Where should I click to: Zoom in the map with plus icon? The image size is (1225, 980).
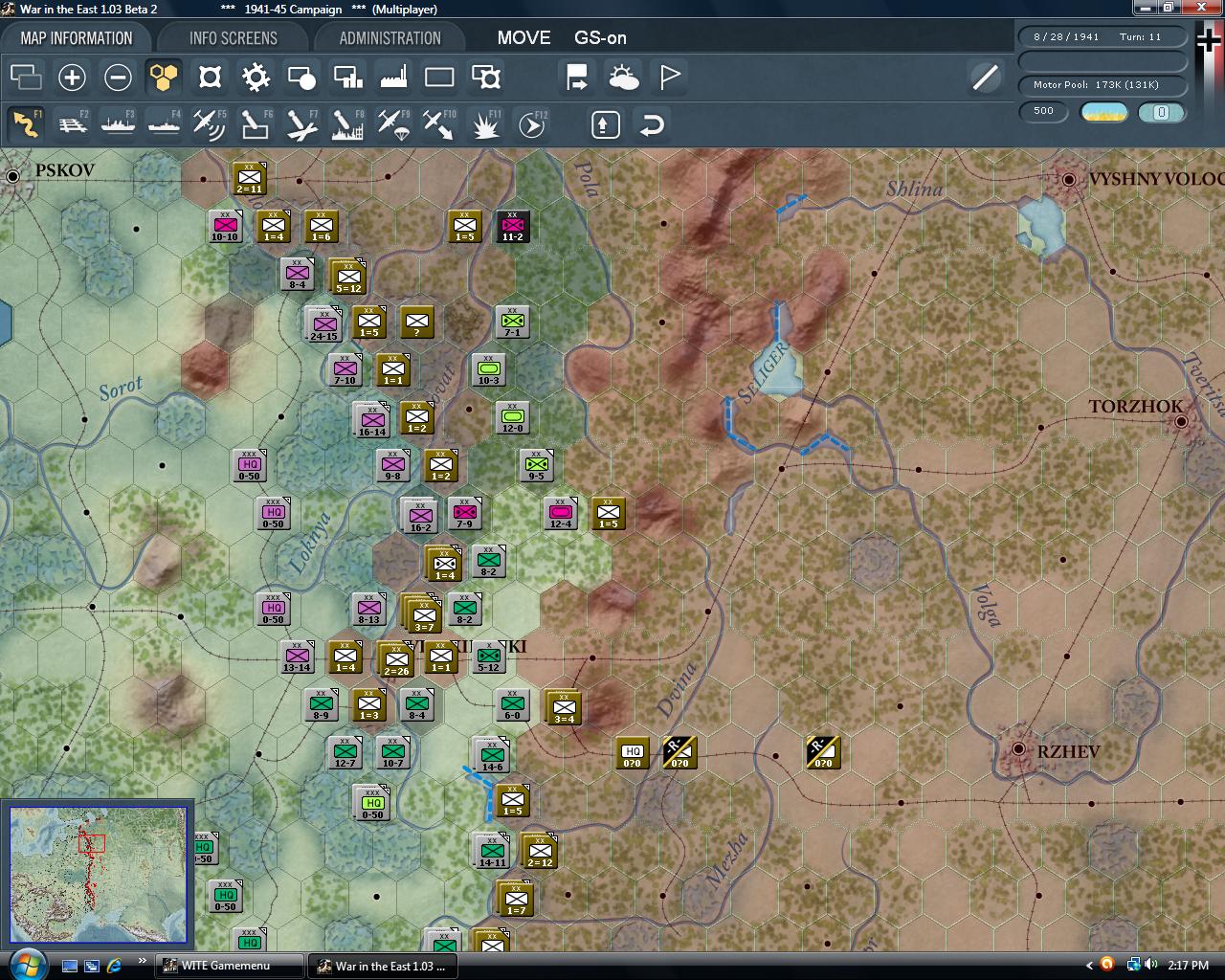[72, 78]
